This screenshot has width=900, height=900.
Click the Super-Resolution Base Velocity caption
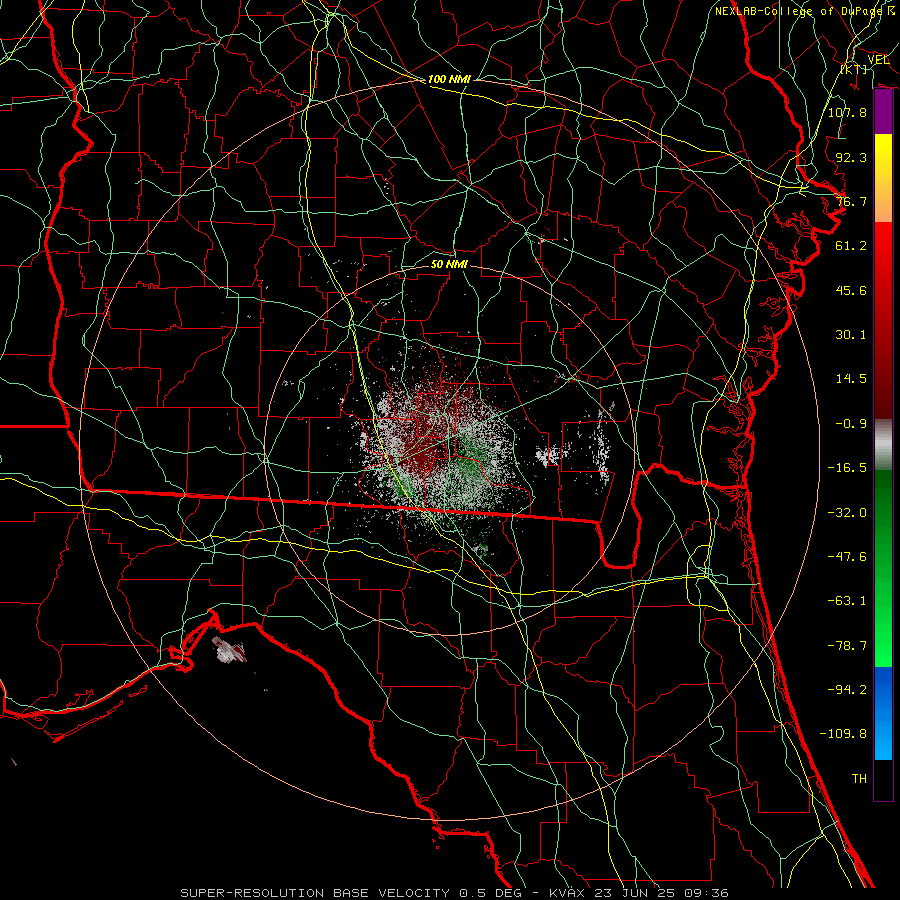pos(454,893)
